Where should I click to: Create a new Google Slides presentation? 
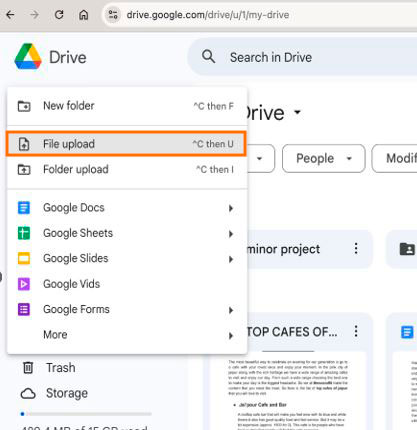tap(127, 258)
